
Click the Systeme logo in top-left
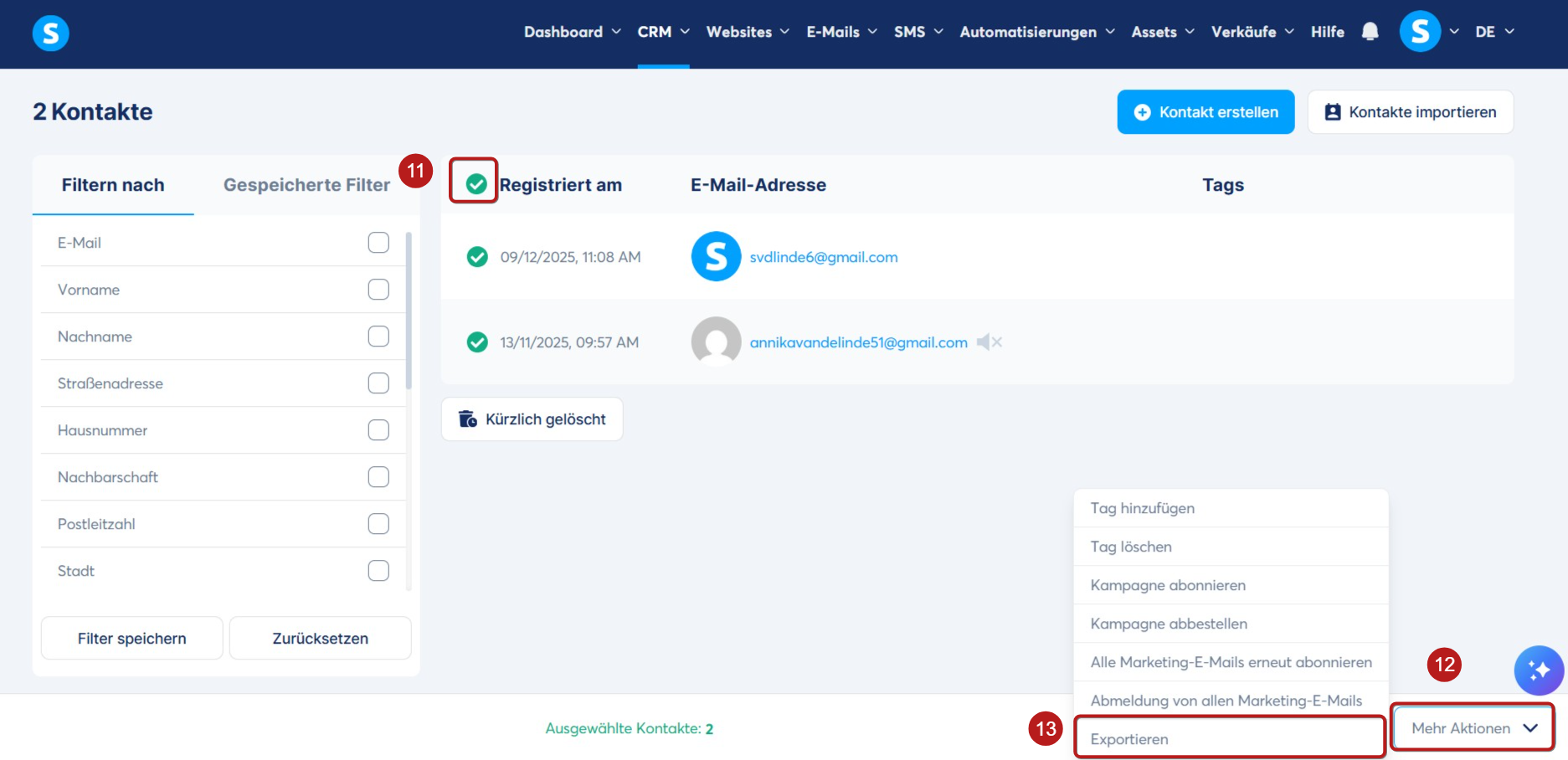pos(50,33)
